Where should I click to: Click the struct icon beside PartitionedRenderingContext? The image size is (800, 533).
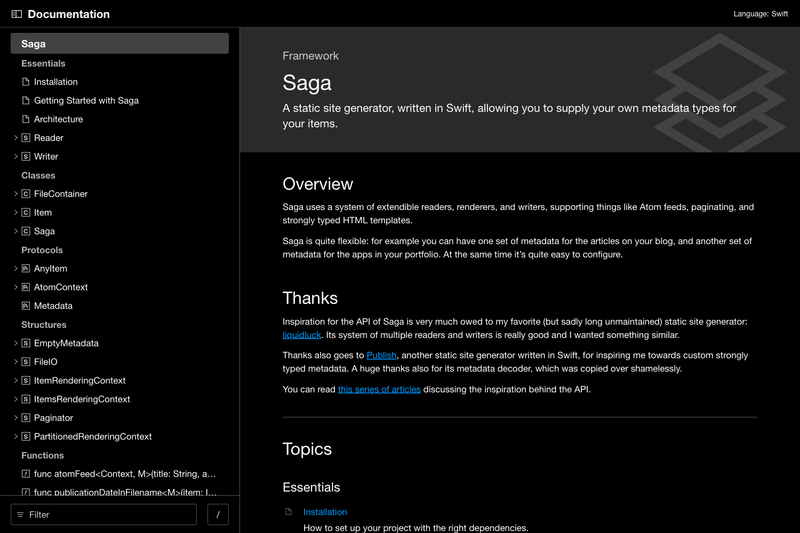click(x=26, y=437)
